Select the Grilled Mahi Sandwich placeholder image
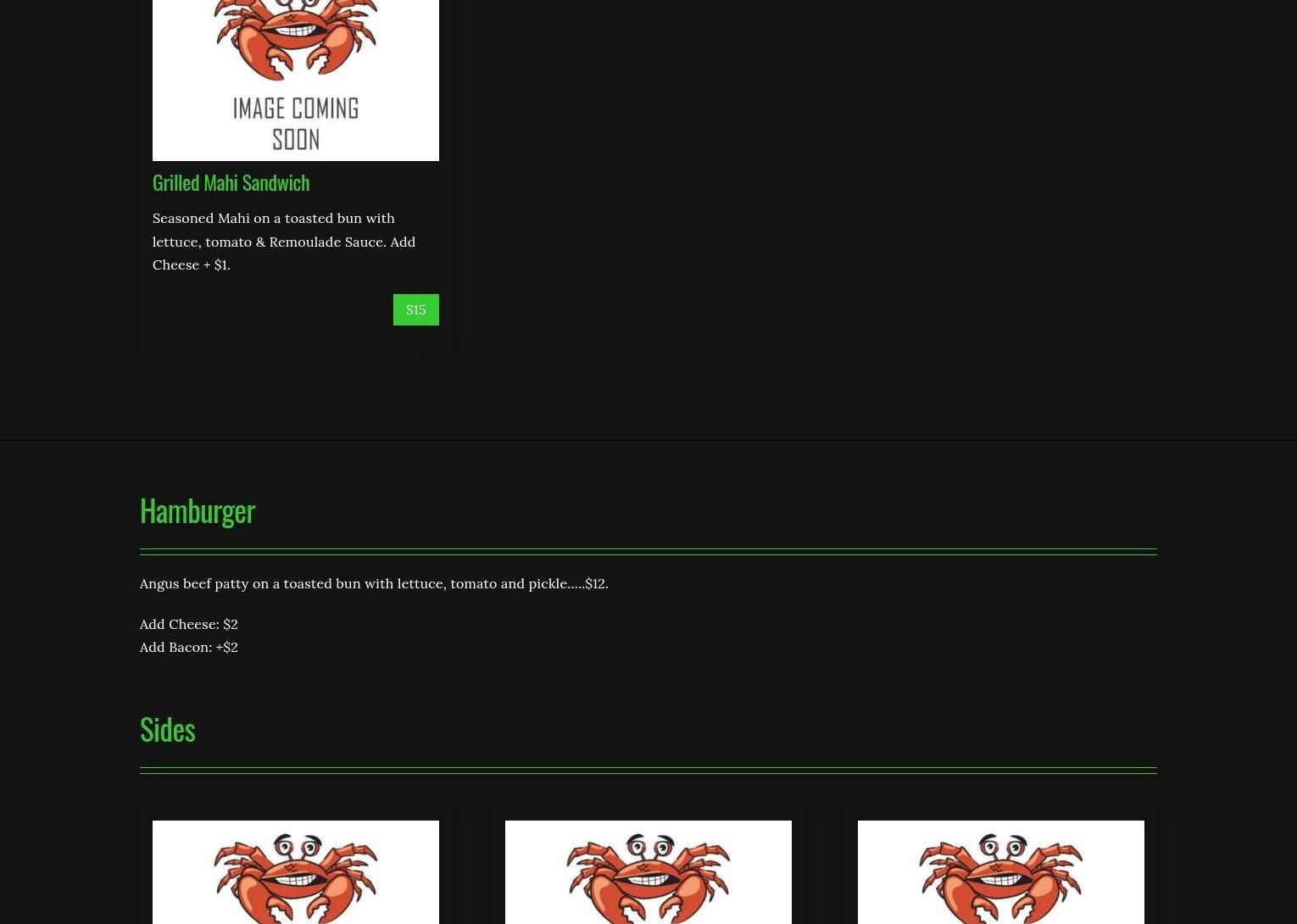Screen dimensions: 1297x924 click(x=296, y=80)
